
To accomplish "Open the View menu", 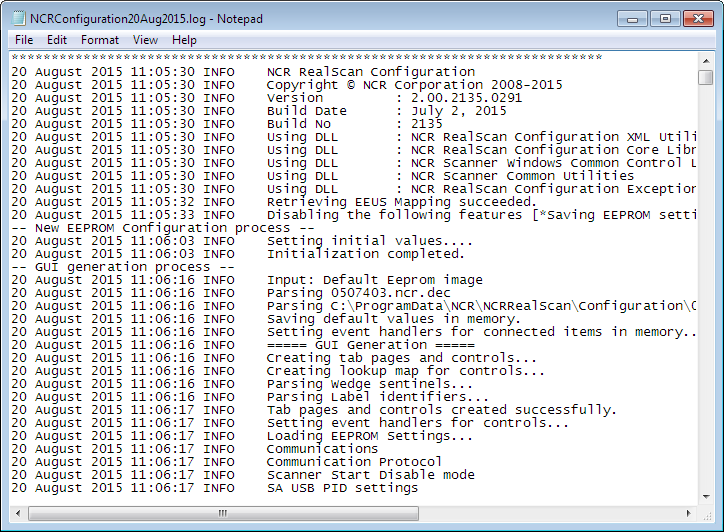I will click(x=145, y=40).
